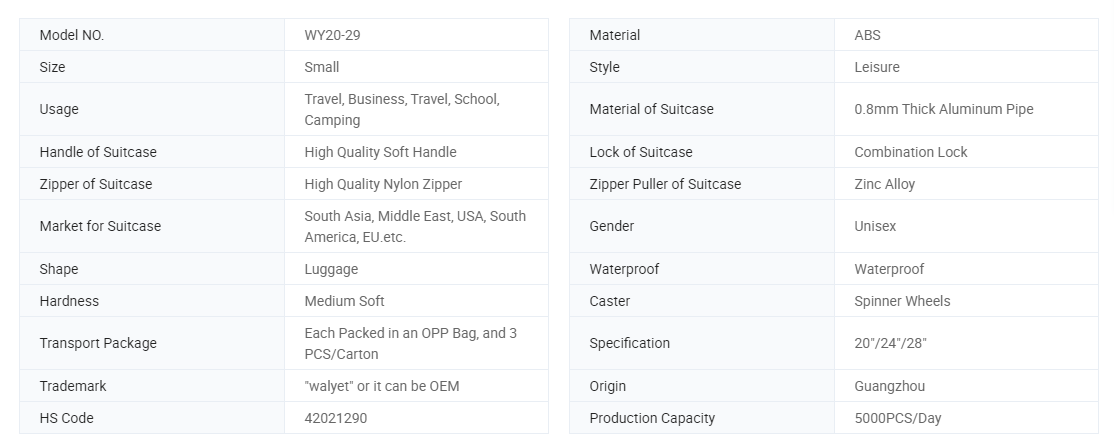
Task: Click the Caster value Spinner Wheels
Action: [902, 301]
